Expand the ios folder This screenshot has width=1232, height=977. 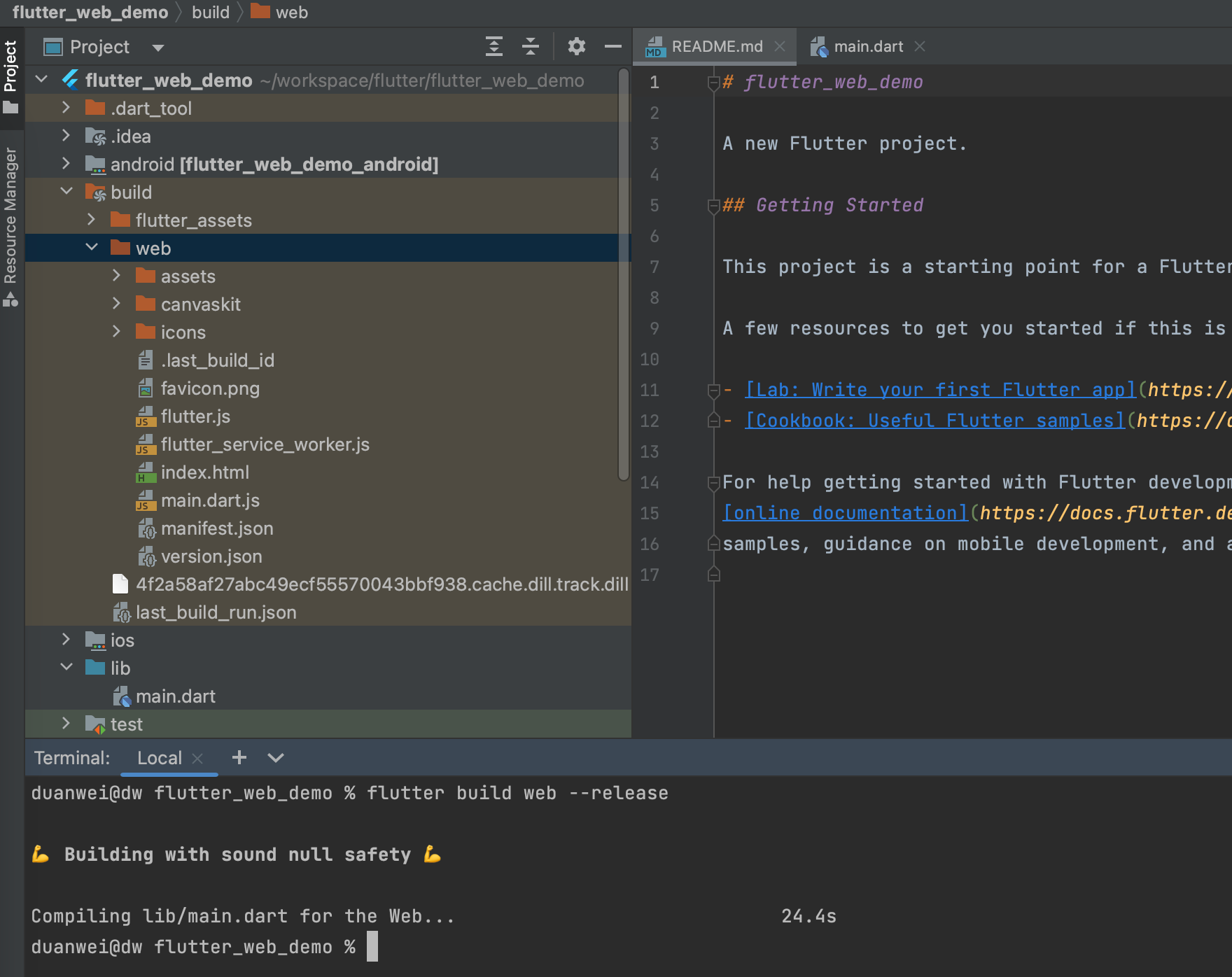coord(66,639)
